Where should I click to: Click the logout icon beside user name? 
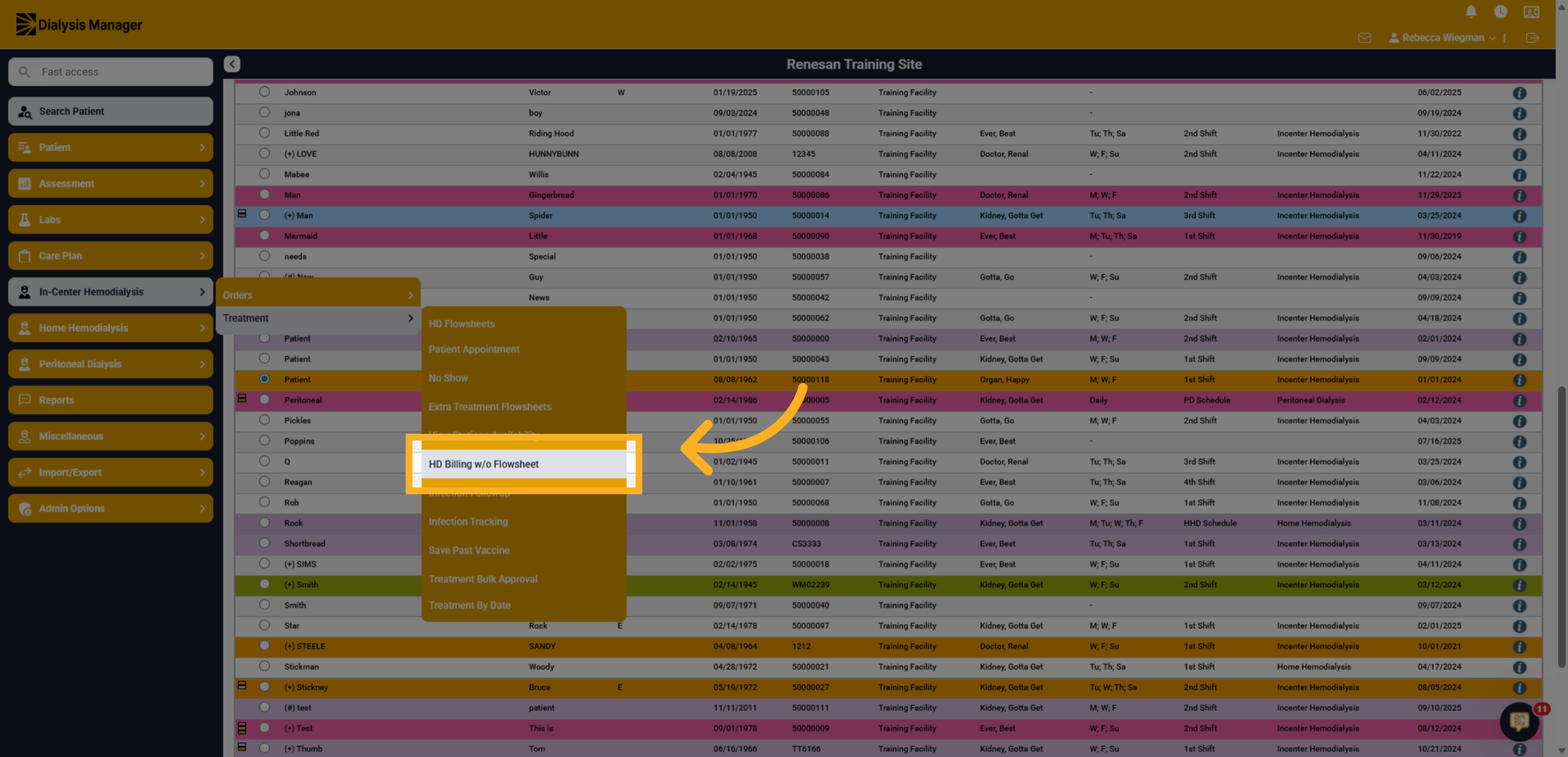click(x=1532, y=38)
